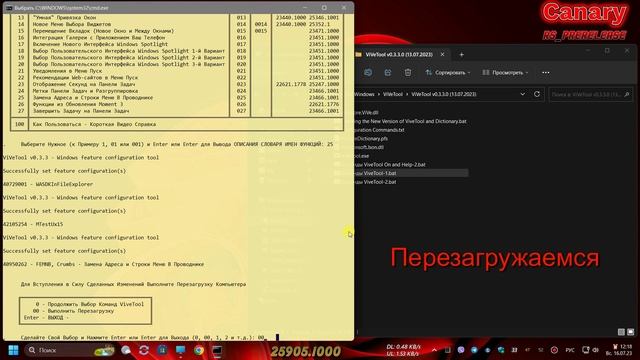Click the Viber icon in system tray

click(x=461, y=350)
